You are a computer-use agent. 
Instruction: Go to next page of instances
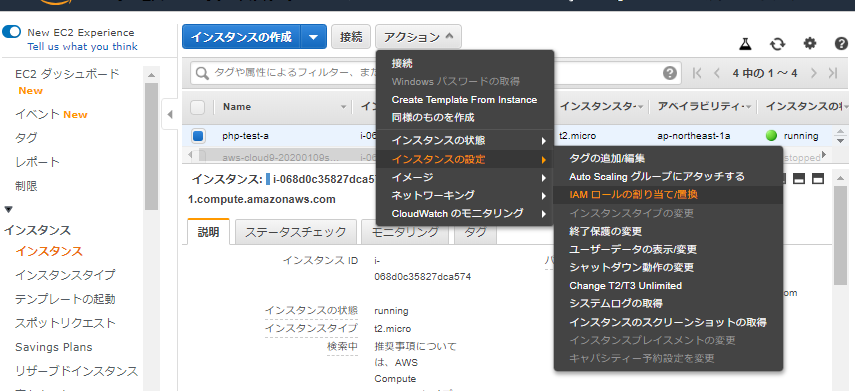point(814,73)
